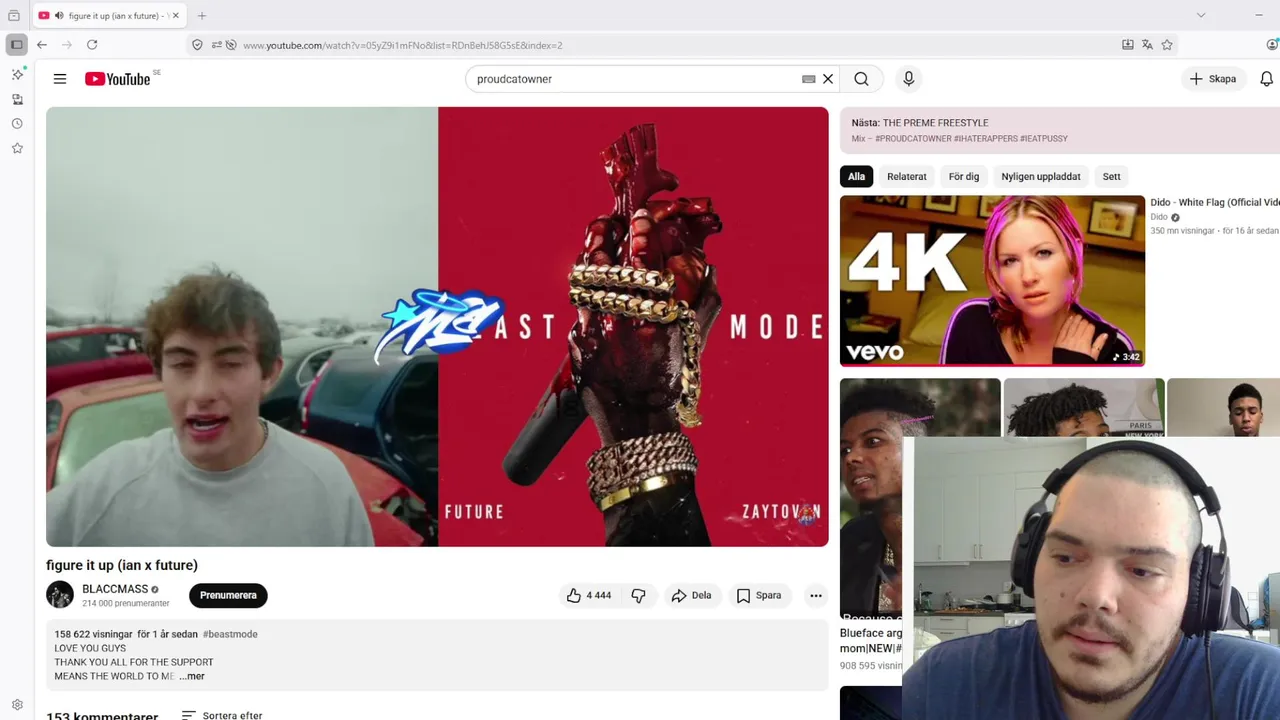This screenshot has width=1280, height=720.
Task: Translate this page icon
Action: coord(1147,45)
